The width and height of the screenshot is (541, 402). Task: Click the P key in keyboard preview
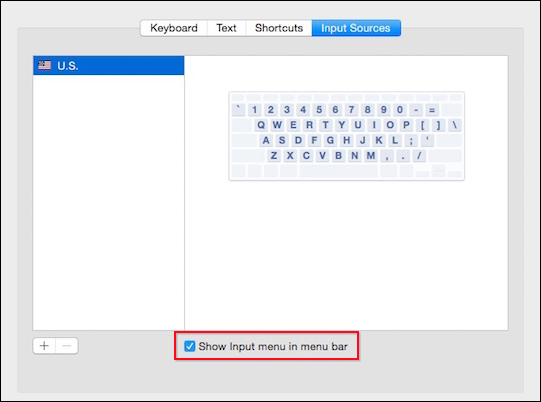406,125
